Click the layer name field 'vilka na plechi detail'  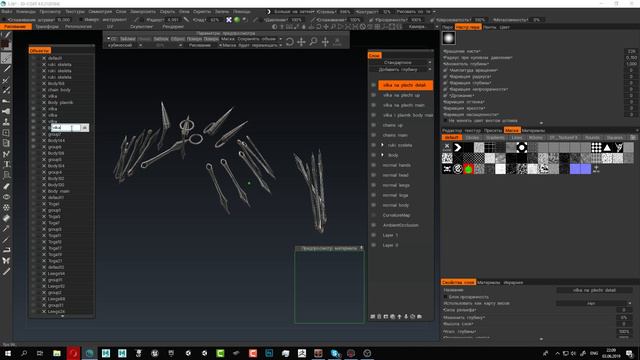click(594, 290)
